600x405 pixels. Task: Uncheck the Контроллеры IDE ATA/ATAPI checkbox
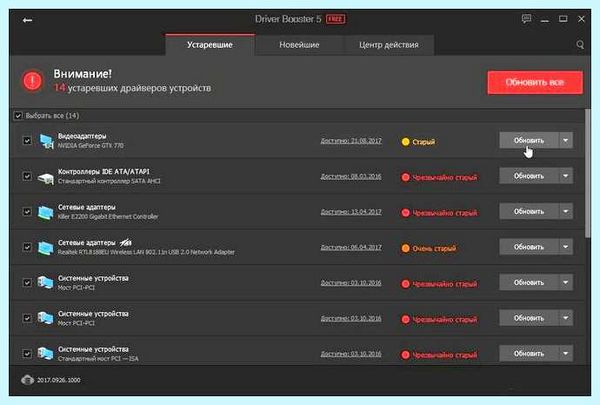coord(27,176)
